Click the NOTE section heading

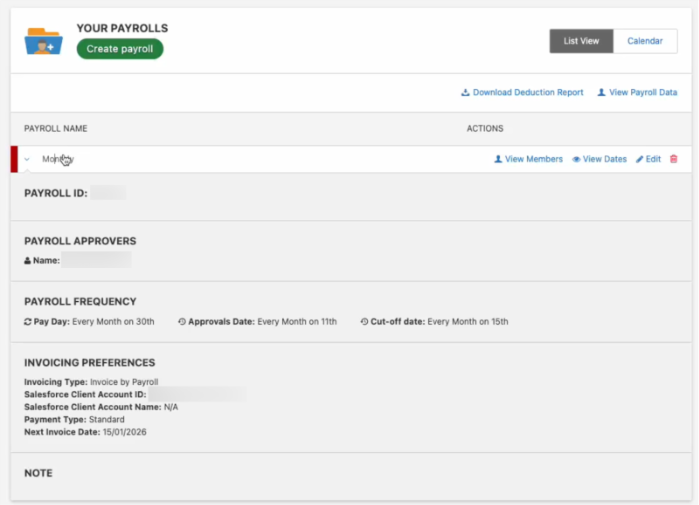38,473
